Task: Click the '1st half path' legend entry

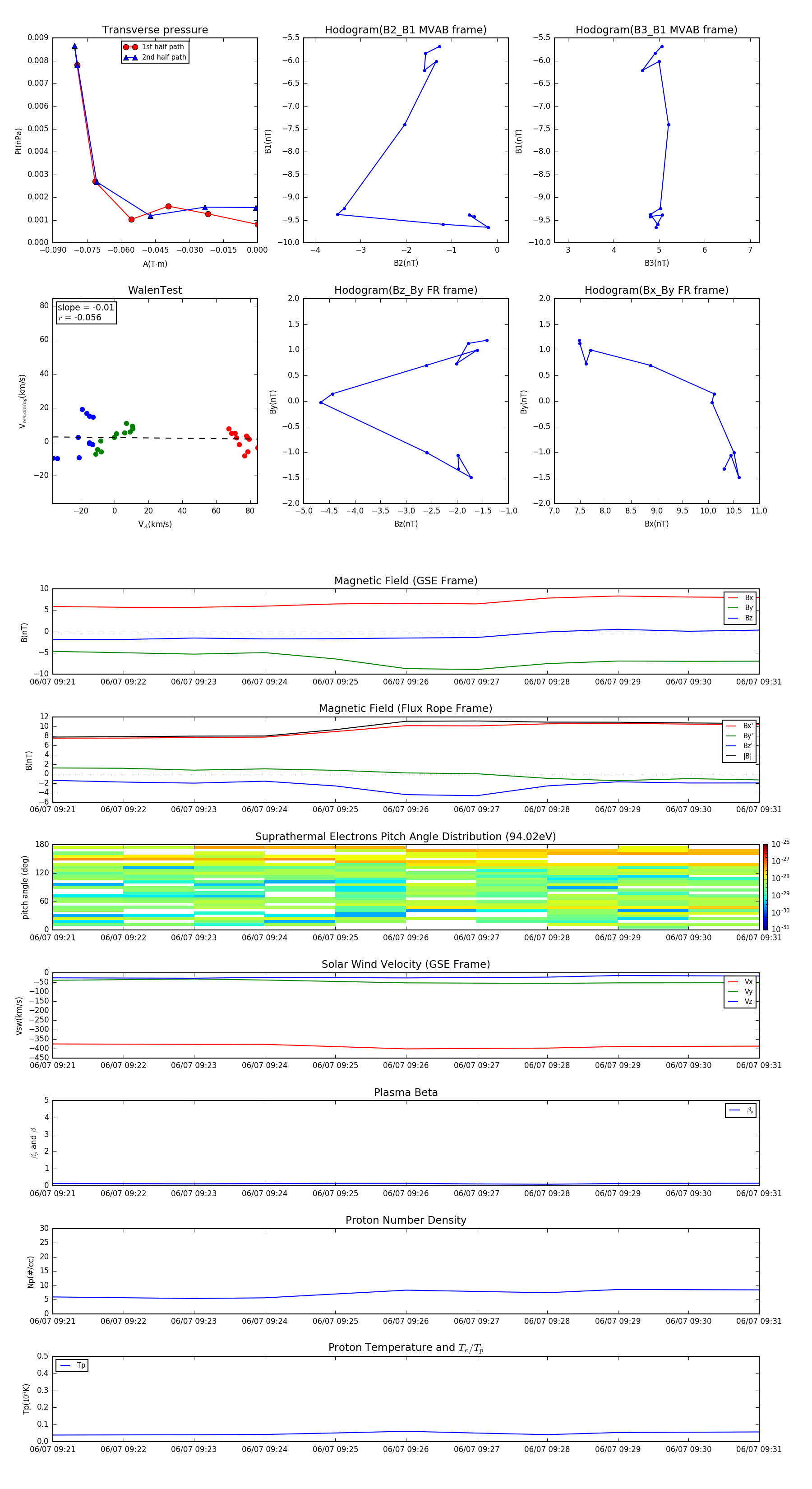Action: click(x=154, y=47)
